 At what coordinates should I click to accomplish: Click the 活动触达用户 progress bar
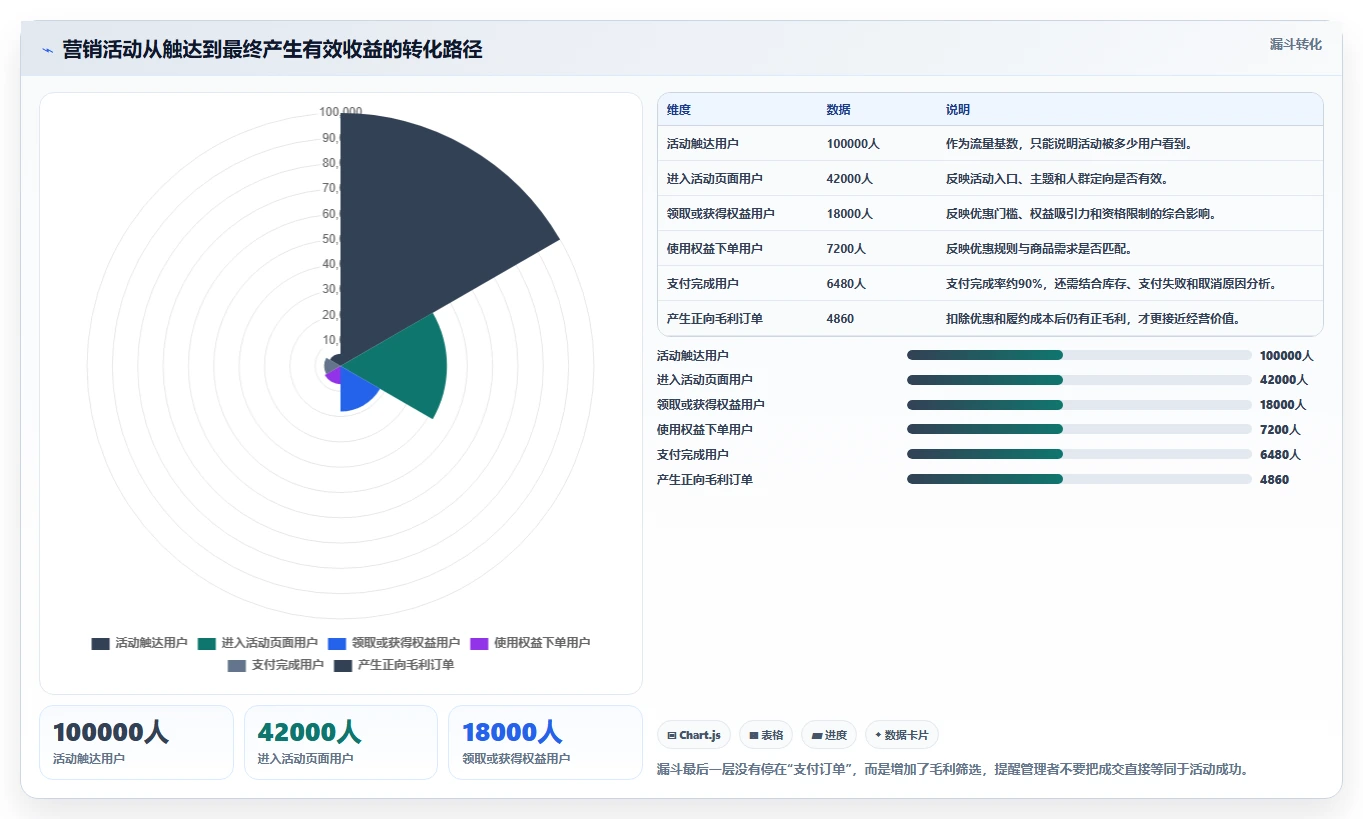click(x=1079, y=355)
